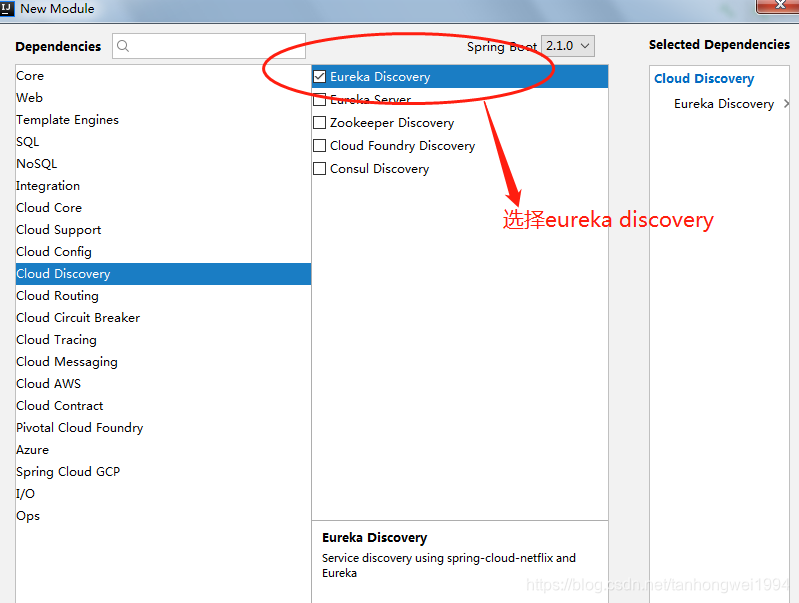This screenshot has width=799, height=603.
Task: Select the Cloud Messaging category
Action: 163,361
